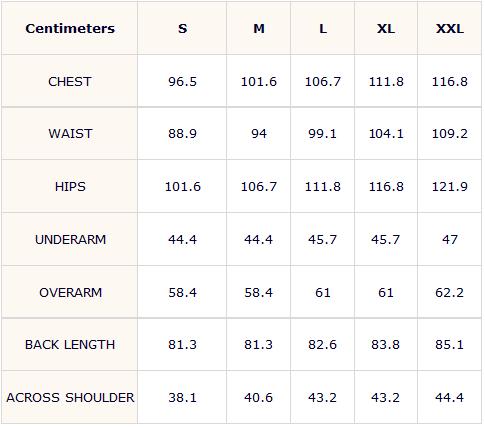Select the XXL size column header

(x=450, y=29)
